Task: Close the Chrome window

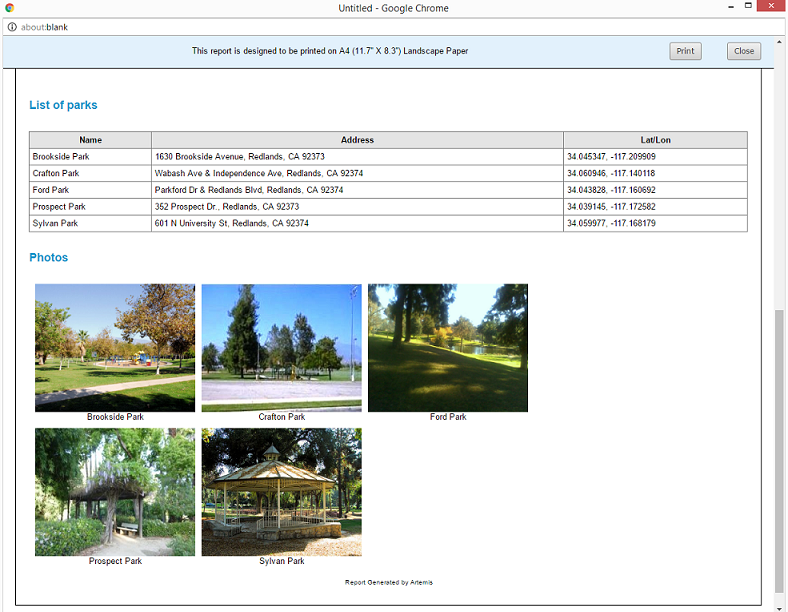Action: click(771, 6)
